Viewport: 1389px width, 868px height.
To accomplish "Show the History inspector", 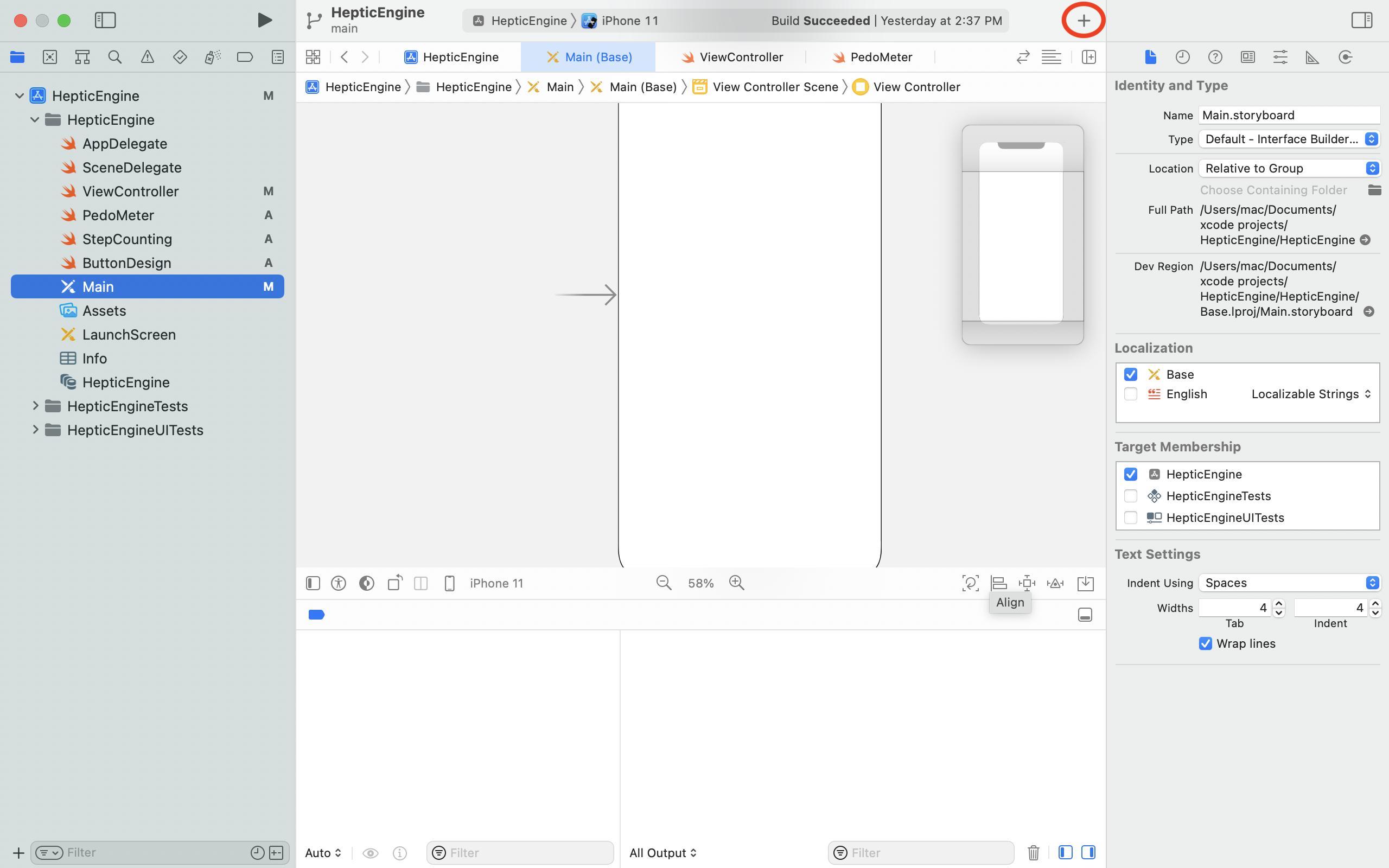I will 1182,57.
